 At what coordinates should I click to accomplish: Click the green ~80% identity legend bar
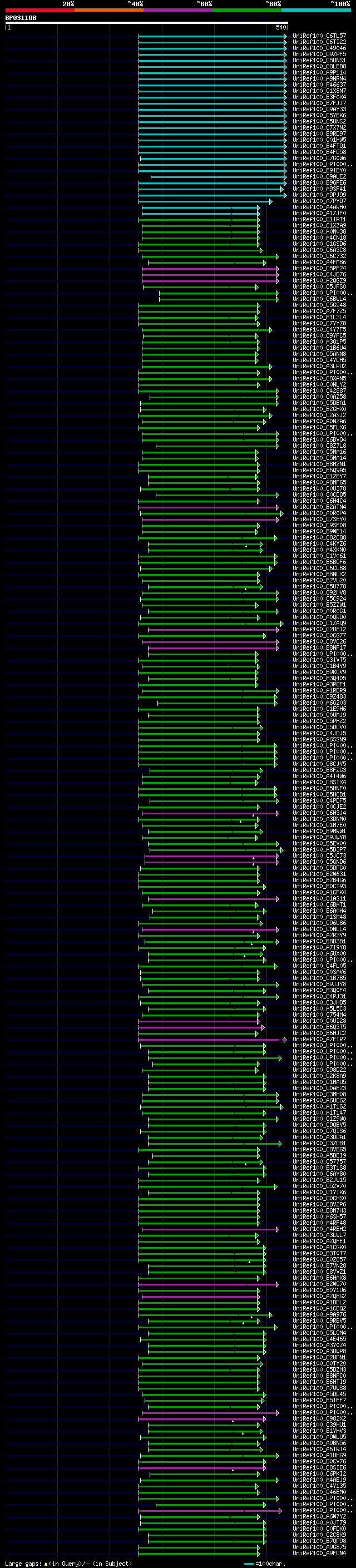click(247, 11)
